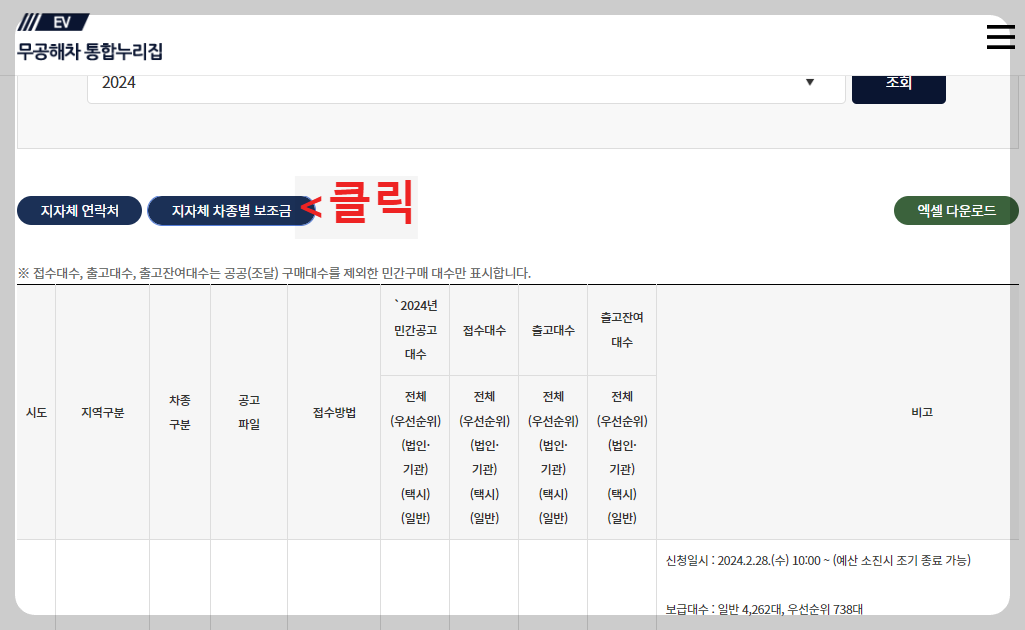Click the 접수대수 column heading
Image resolution: width=1025 pixels, height=630 pixels.
[x=483, y=328]
